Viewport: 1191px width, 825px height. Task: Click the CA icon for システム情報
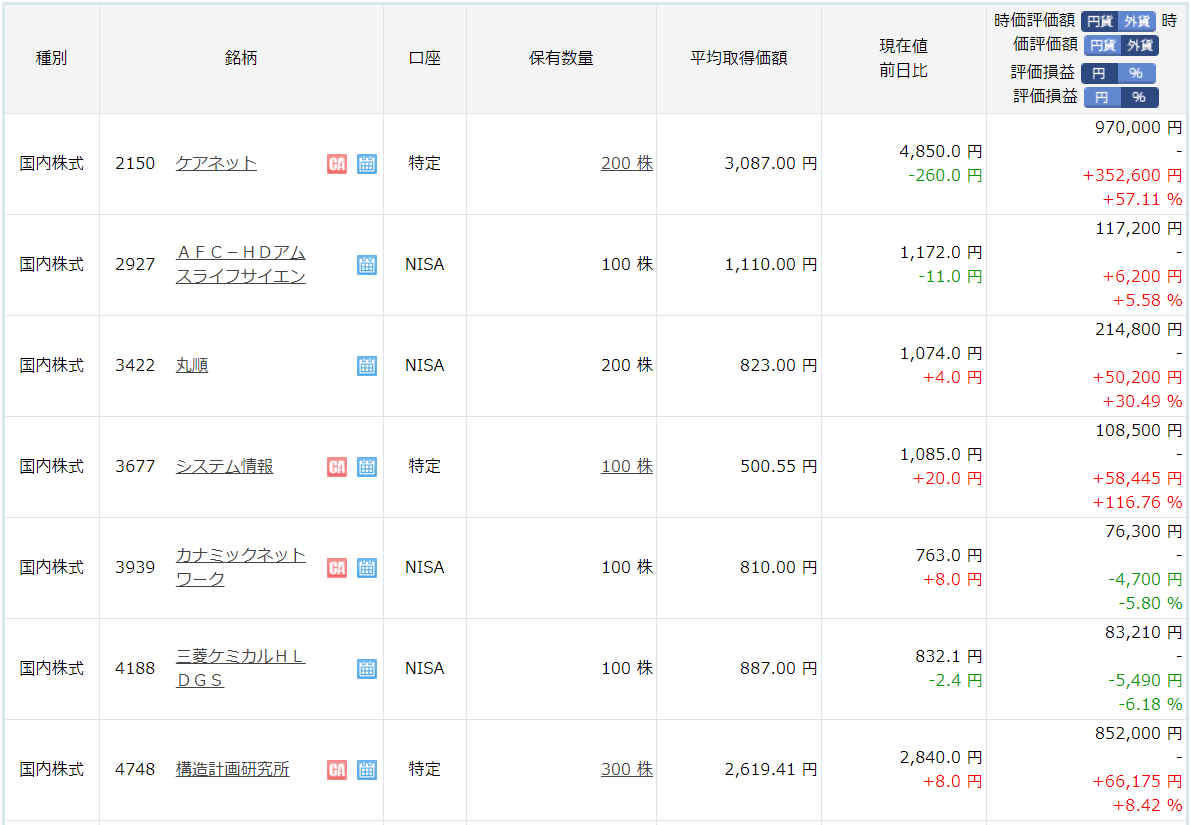336,466
